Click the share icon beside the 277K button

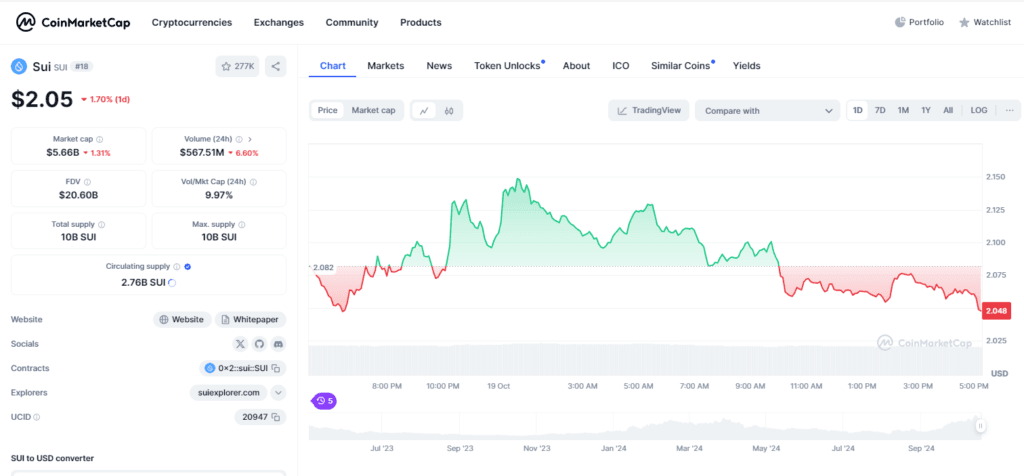tap(276, 66)
